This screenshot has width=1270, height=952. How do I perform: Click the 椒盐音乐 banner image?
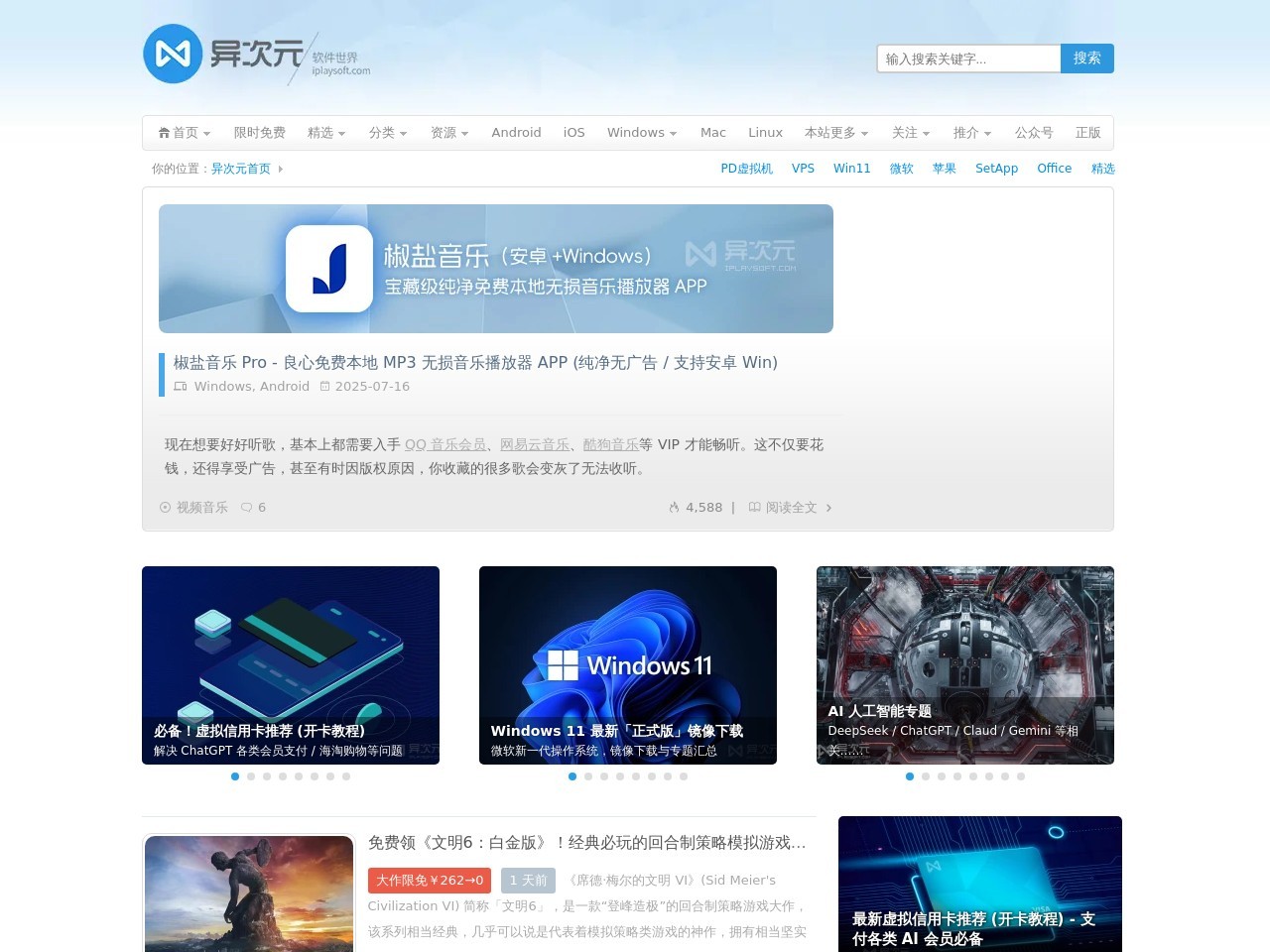pyautogui.click(x=496, y=269)
